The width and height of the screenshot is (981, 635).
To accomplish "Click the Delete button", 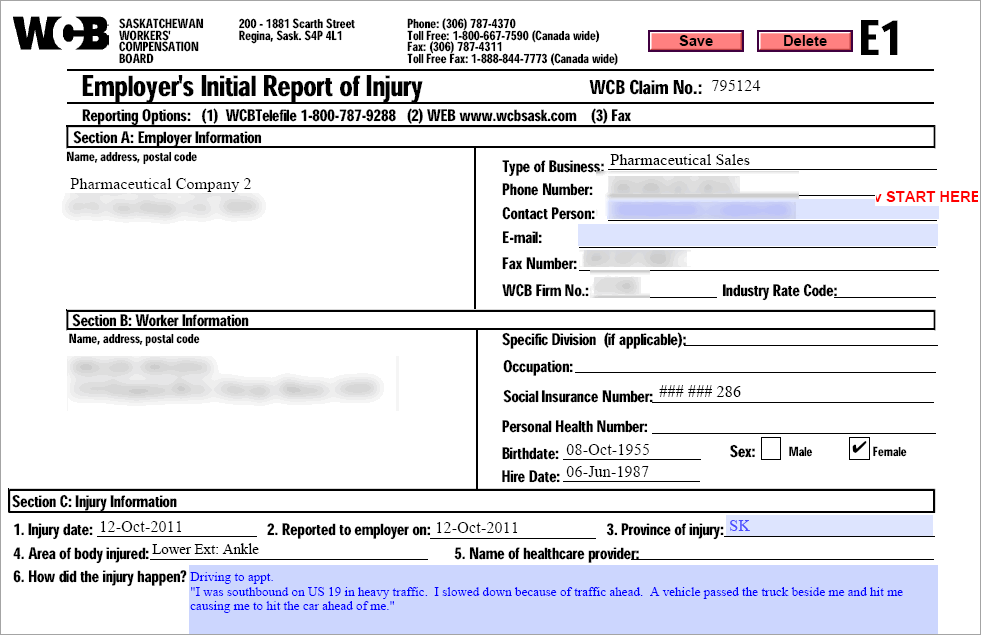I will (805, 41).
